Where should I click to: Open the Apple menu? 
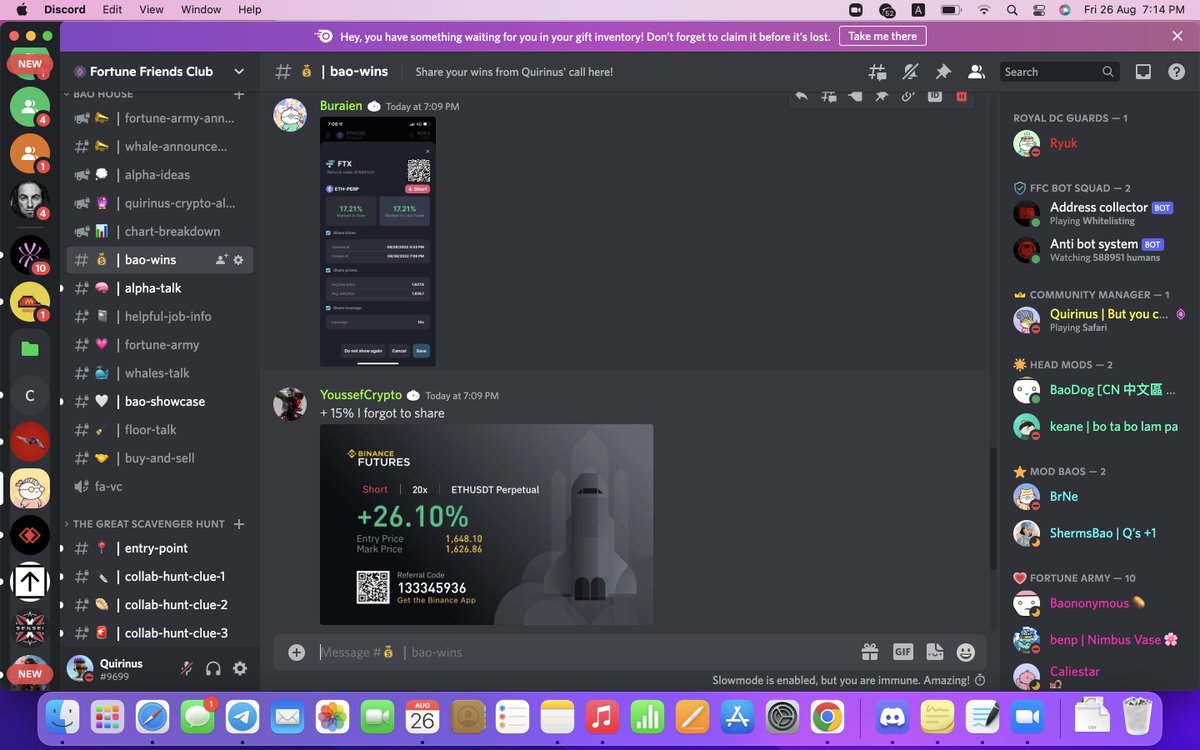click(21, 10)
